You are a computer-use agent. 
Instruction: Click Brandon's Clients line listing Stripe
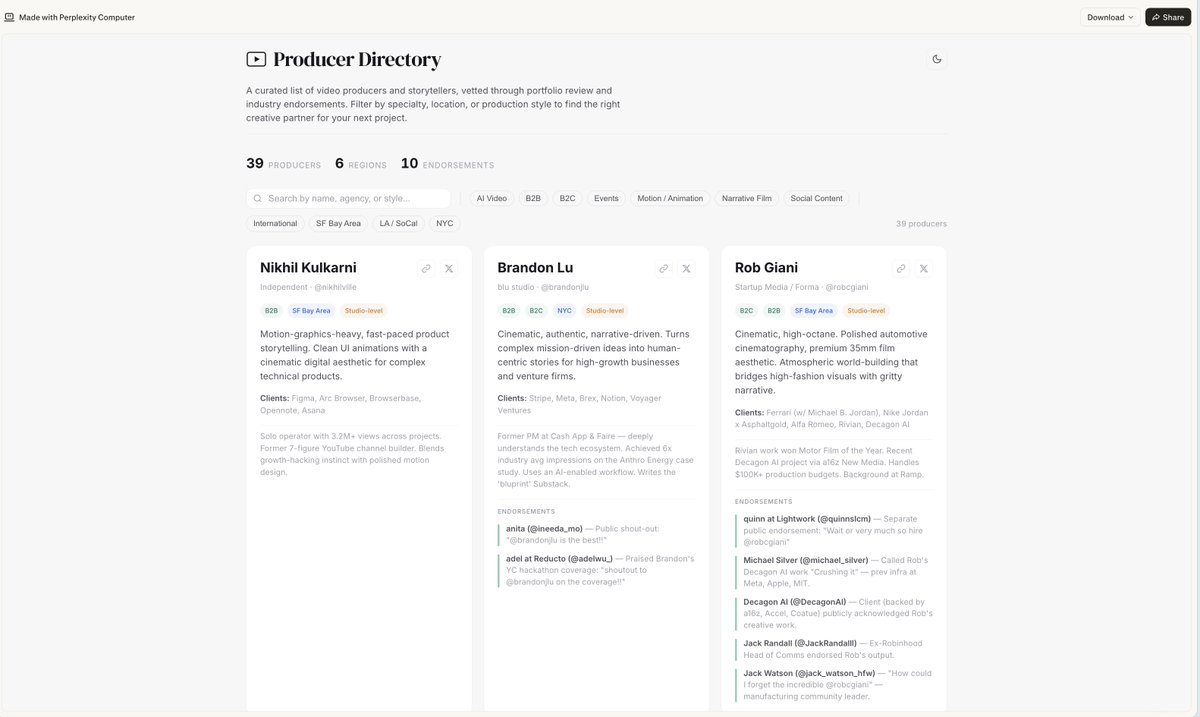tap(580, 404)
